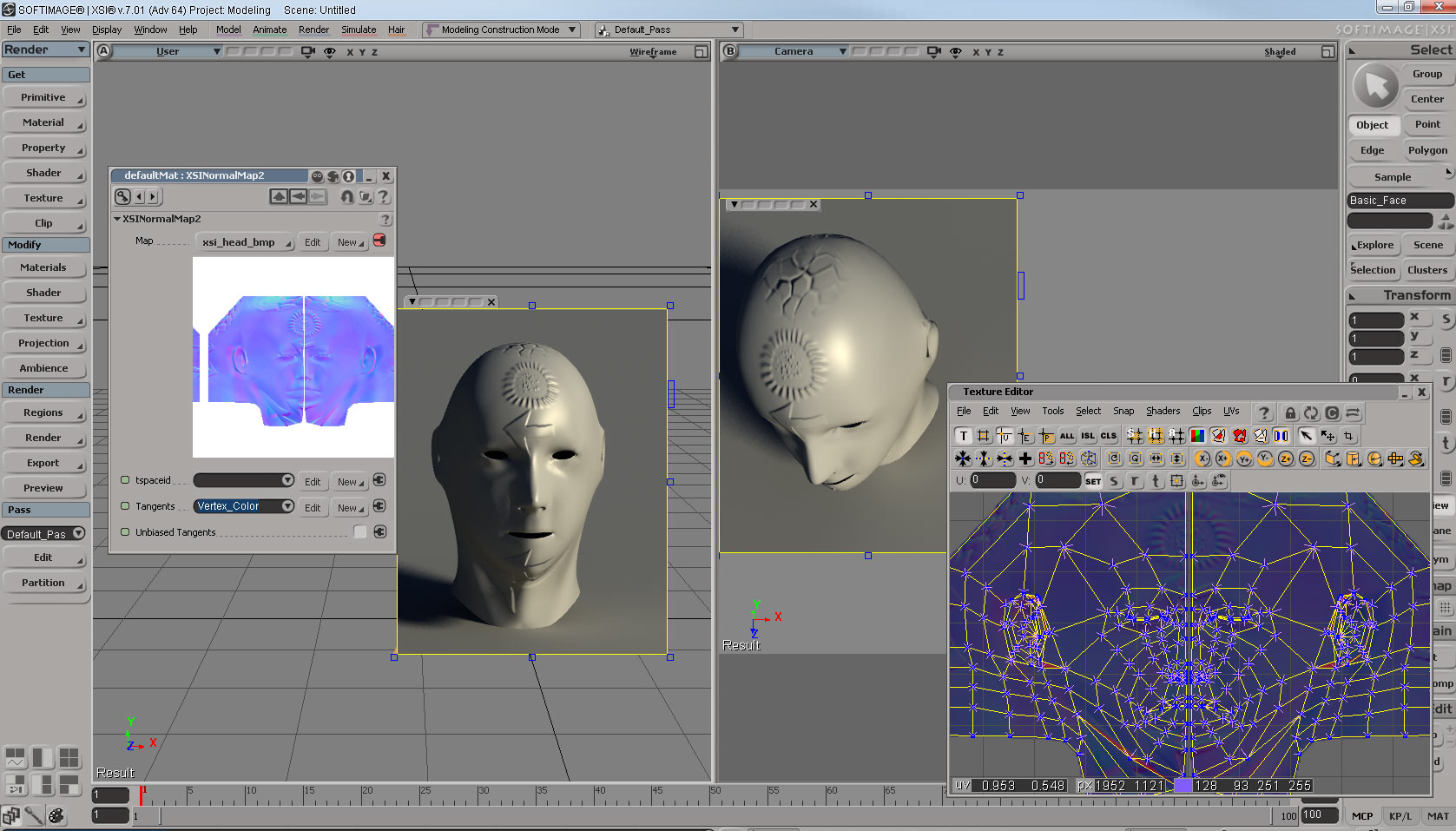Open the Snap menu in Texture Editor
This screenshot has width=1456, height=831.
tap(1123, 412)
